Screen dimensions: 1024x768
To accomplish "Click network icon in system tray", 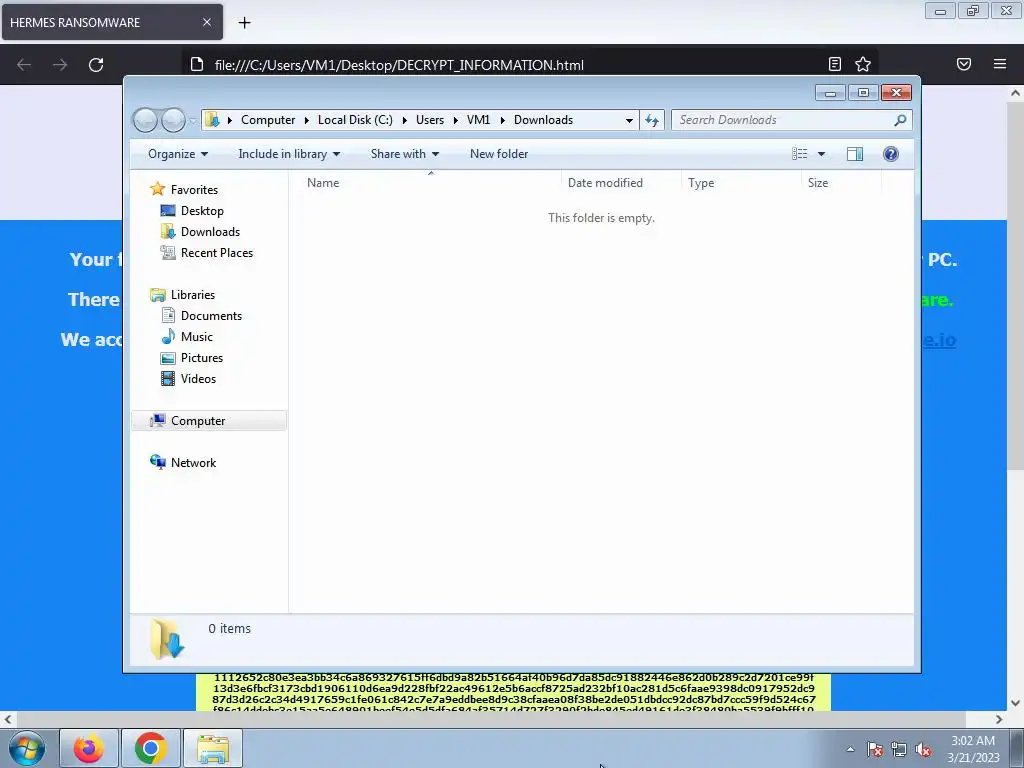I will [x=899, y=749].
